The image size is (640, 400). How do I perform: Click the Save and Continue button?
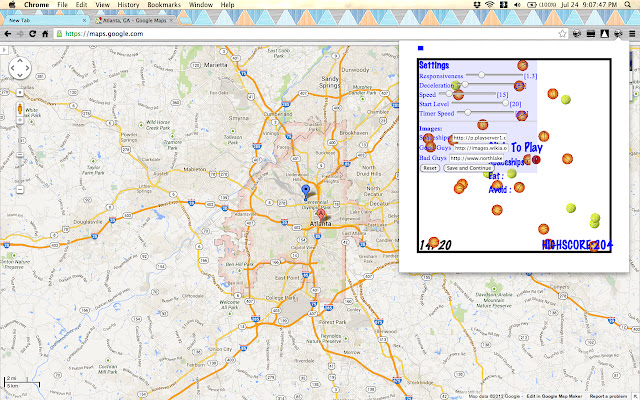[468, 168]
